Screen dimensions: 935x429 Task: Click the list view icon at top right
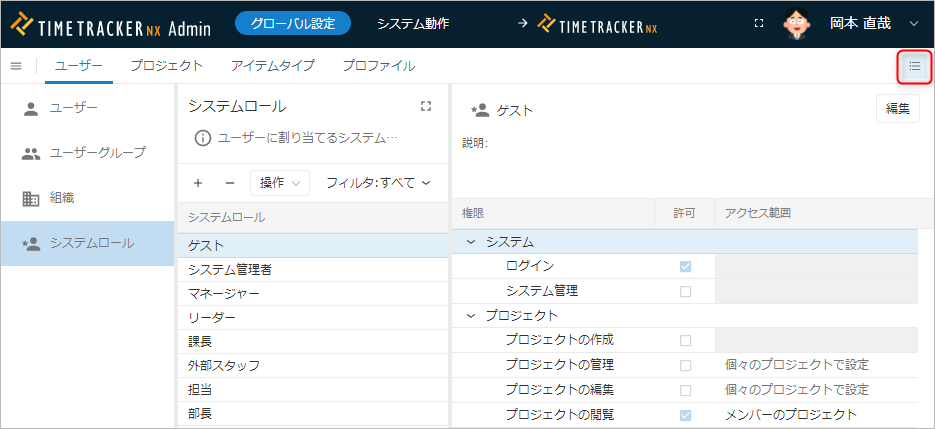click(x=914, y=67)
